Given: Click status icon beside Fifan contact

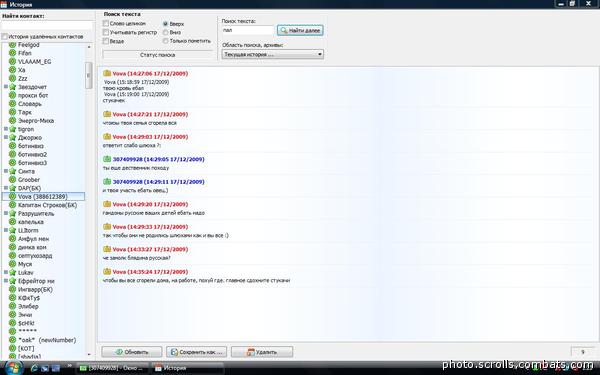Looking at the screenshot, I should 12,53.
